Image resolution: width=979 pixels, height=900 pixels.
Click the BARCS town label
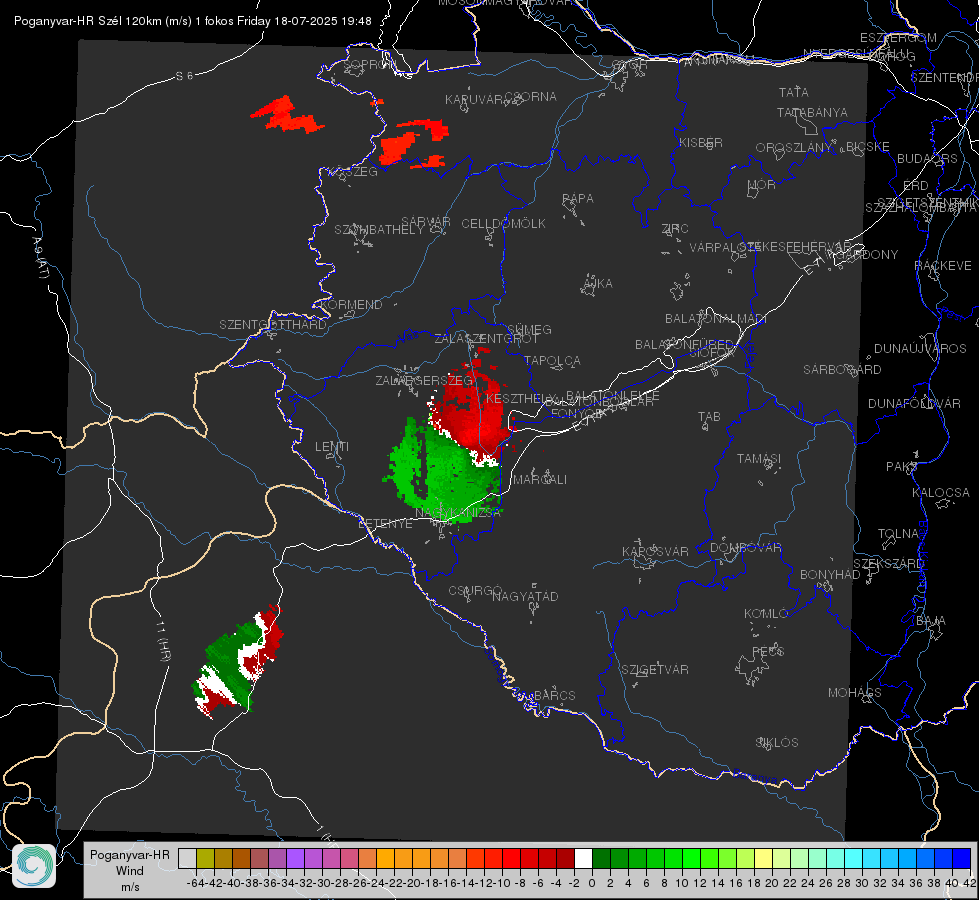[x=554, y=695]
